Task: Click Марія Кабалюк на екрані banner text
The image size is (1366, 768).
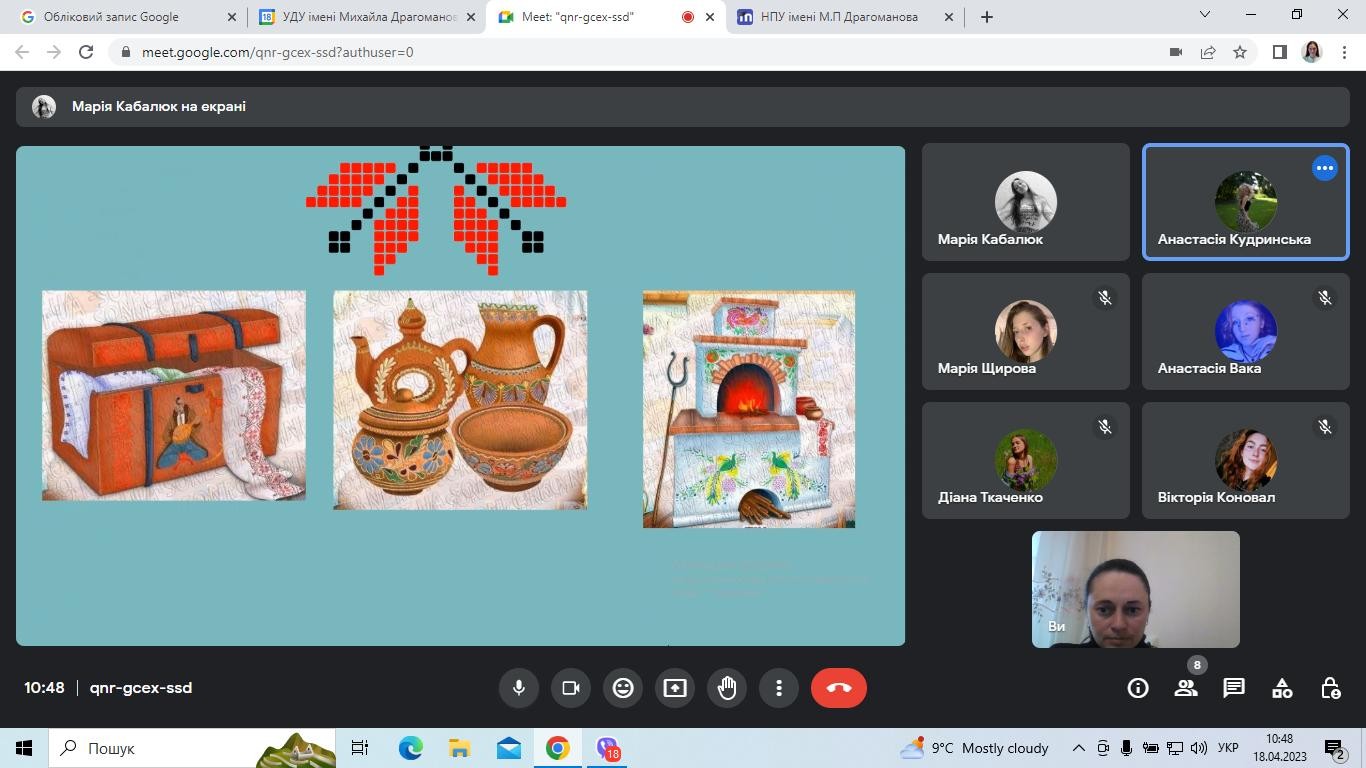Action: point(159,106)
